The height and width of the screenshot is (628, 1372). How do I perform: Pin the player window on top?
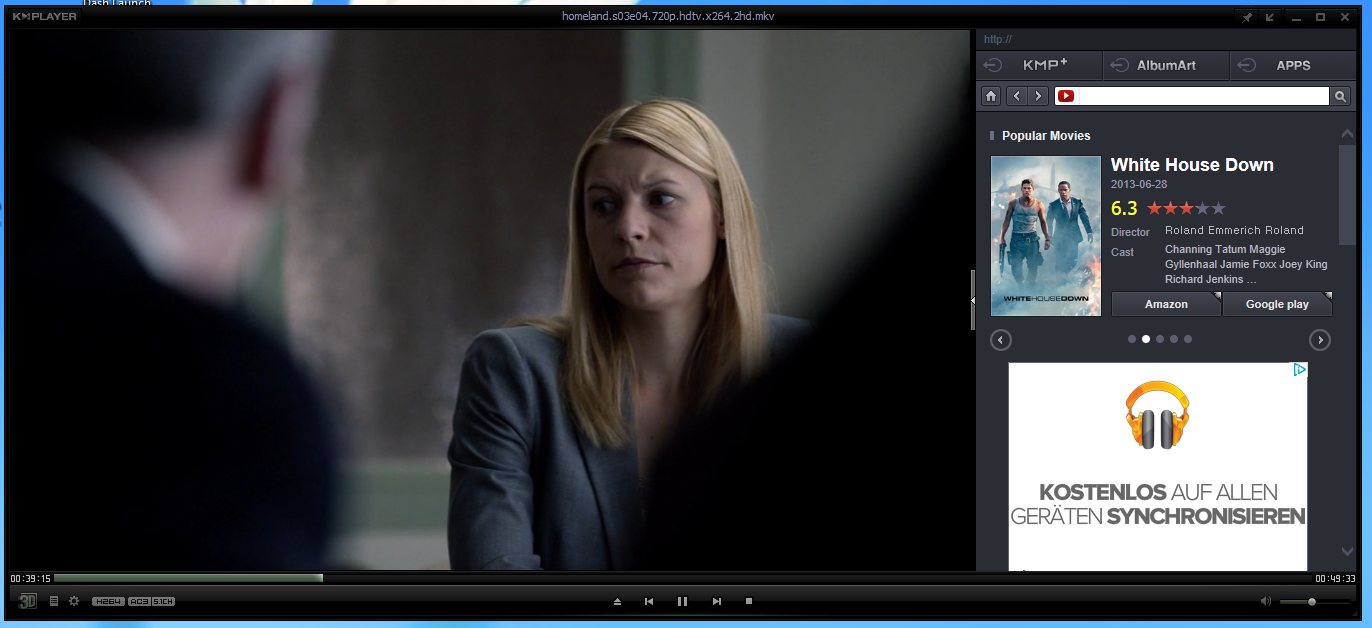(1246, 17)
